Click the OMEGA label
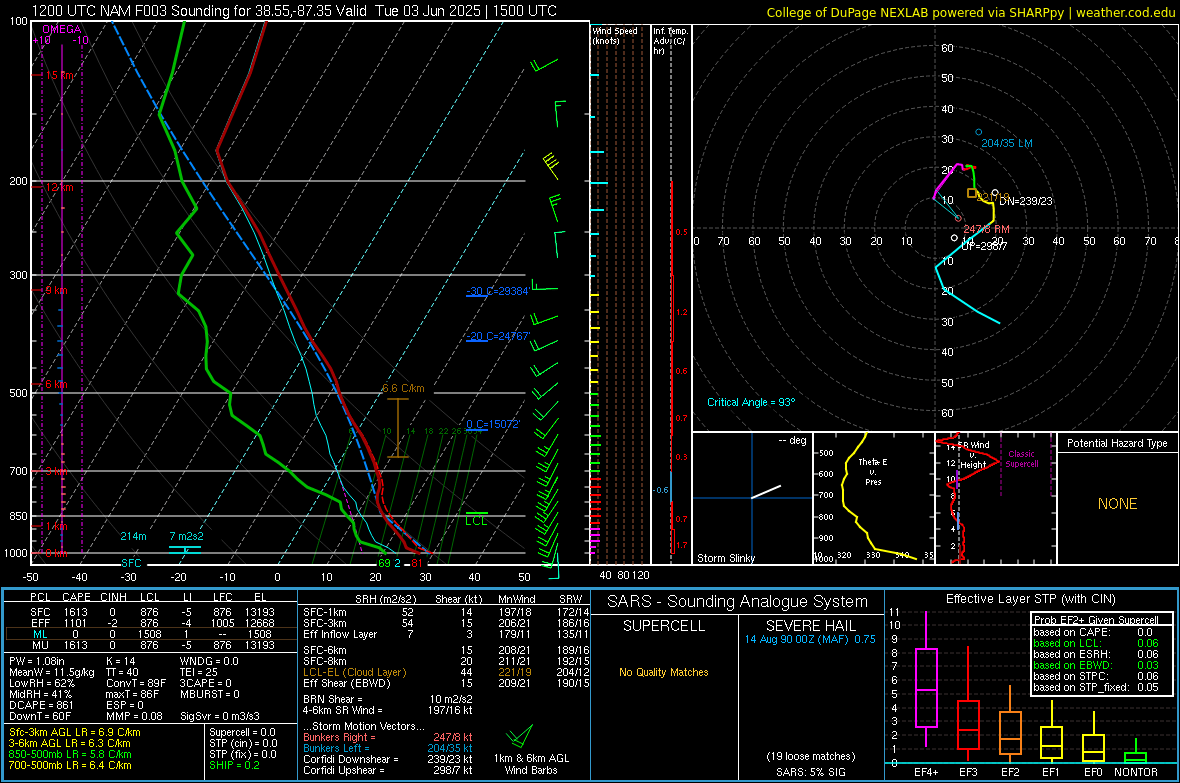Viewport: 1180px width, 783px height. [62, 29]
